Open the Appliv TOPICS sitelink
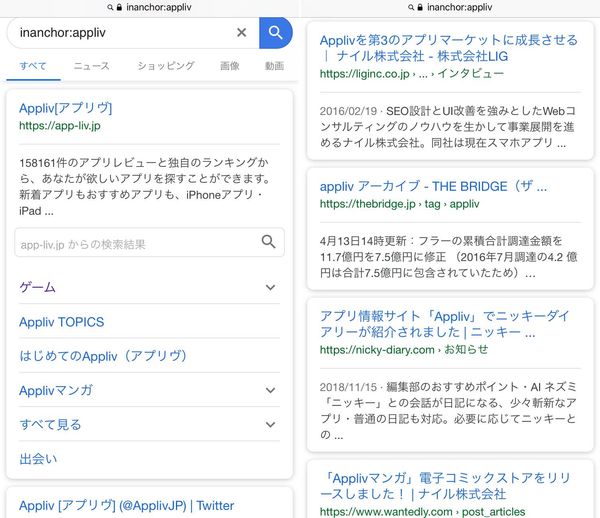600x518 pixels. tap(62, 322)
